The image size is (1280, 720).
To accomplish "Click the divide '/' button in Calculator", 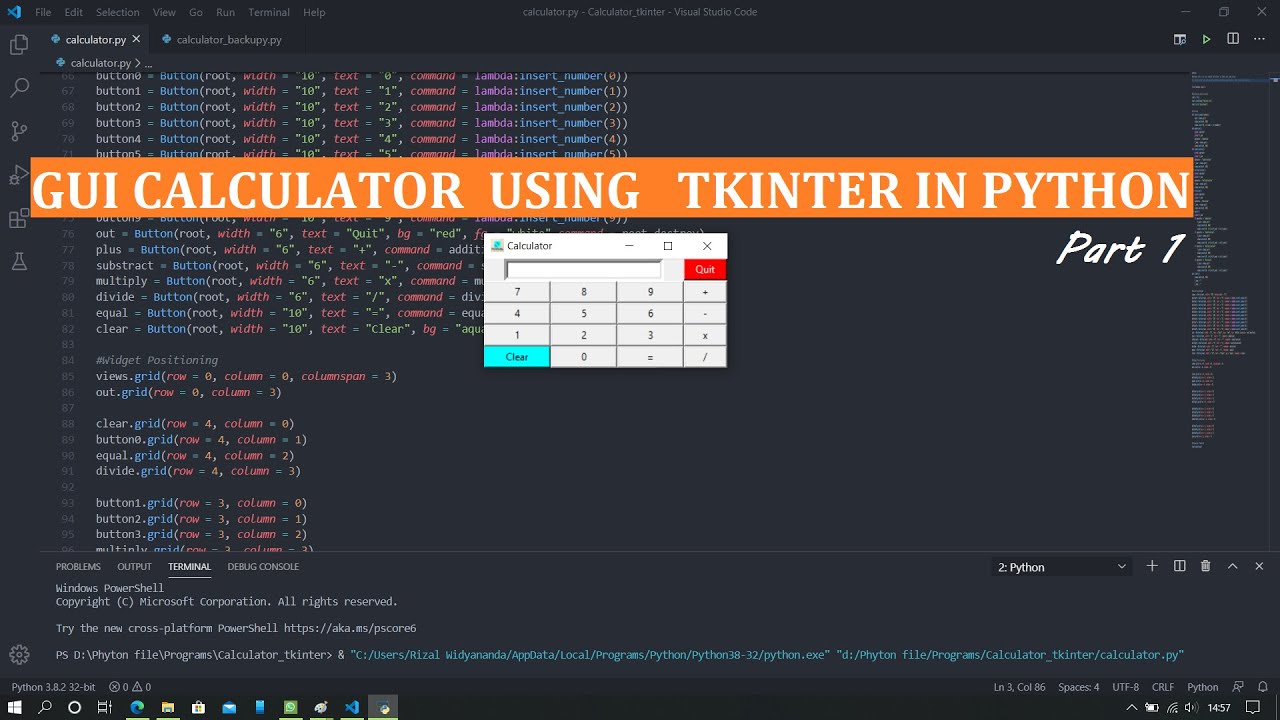I will point(705,357).
